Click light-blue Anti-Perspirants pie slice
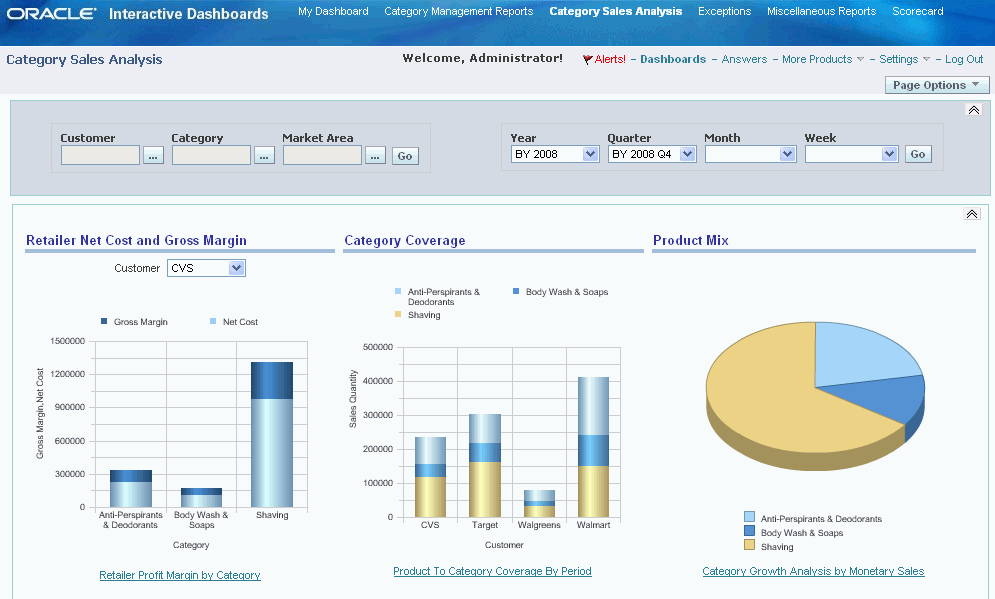This screenshot has width=995, height=599. click(x=857, y=355)
